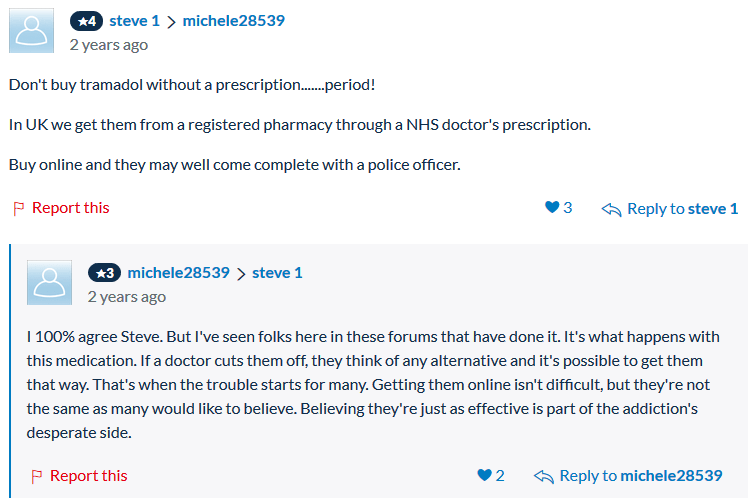Like steve 1's comment with the heart icon
The width and height of the screenshot is (753, 498).
tap(552, 207)
